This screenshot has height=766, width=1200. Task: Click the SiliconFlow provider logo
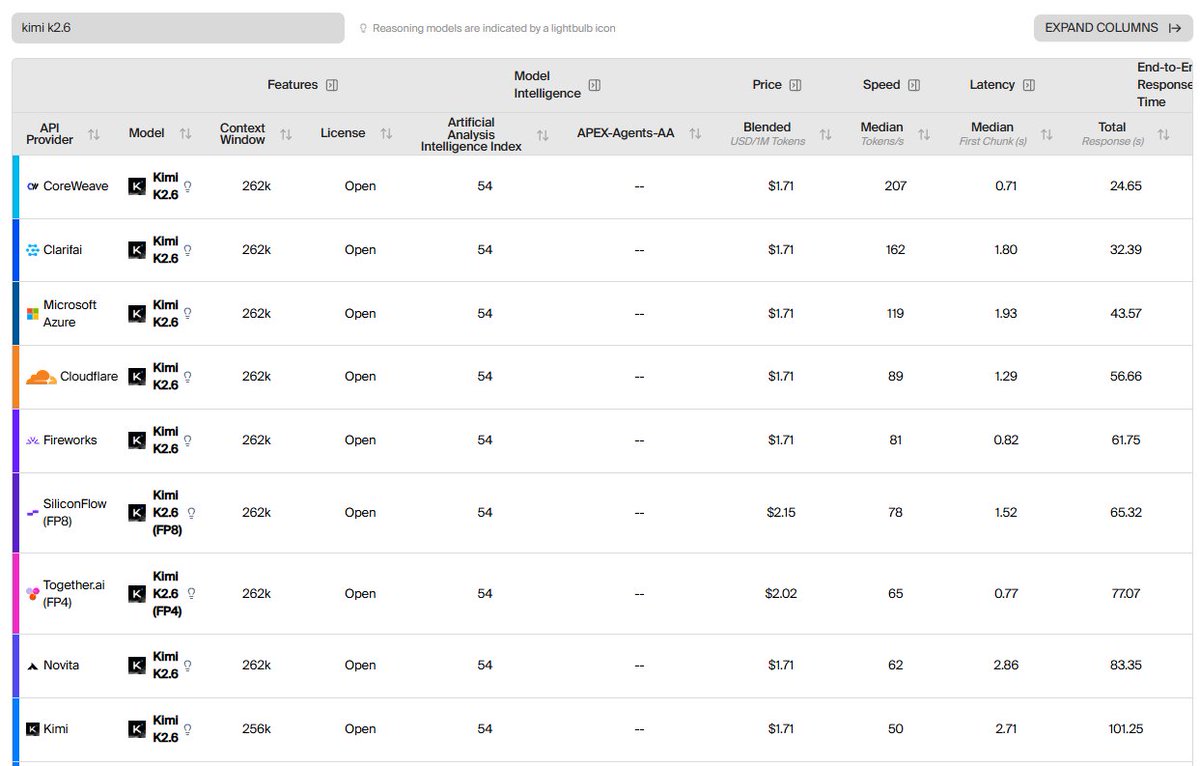tap(33, 513)
